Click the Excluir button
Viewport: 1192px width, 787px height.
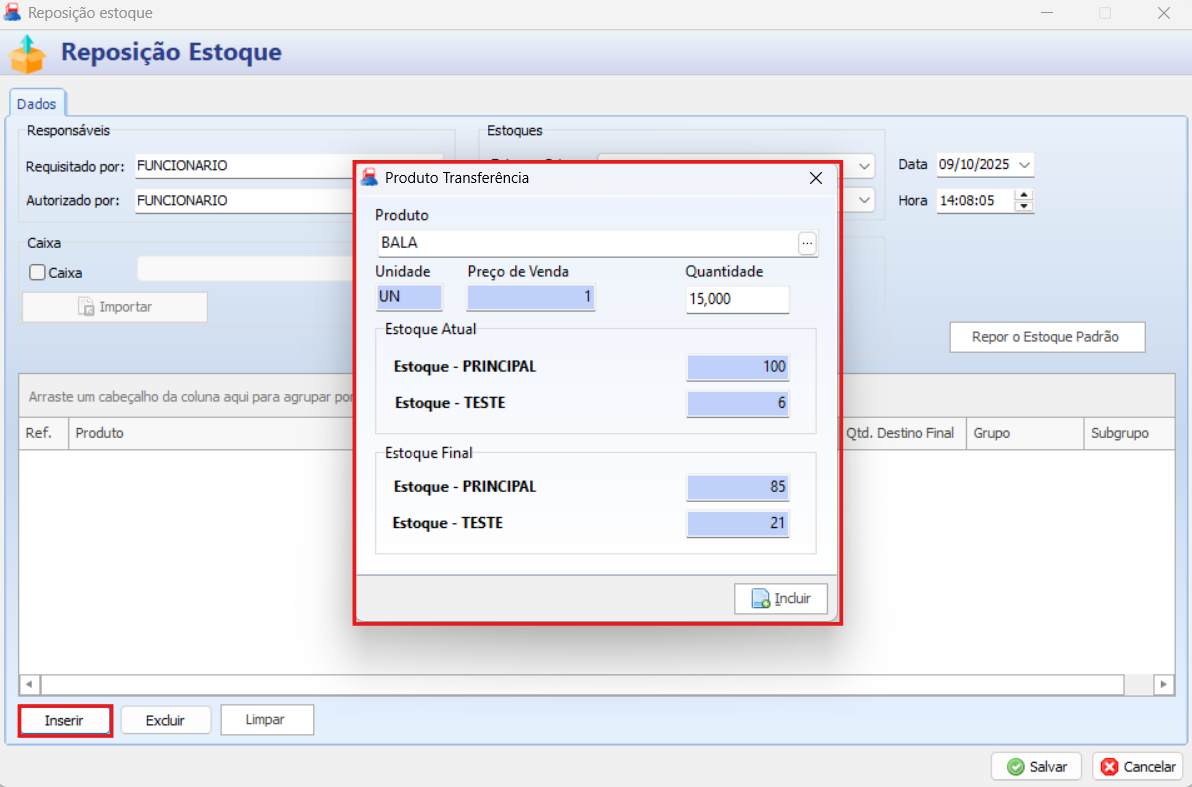pyautogui.click(x=166, y=720)
